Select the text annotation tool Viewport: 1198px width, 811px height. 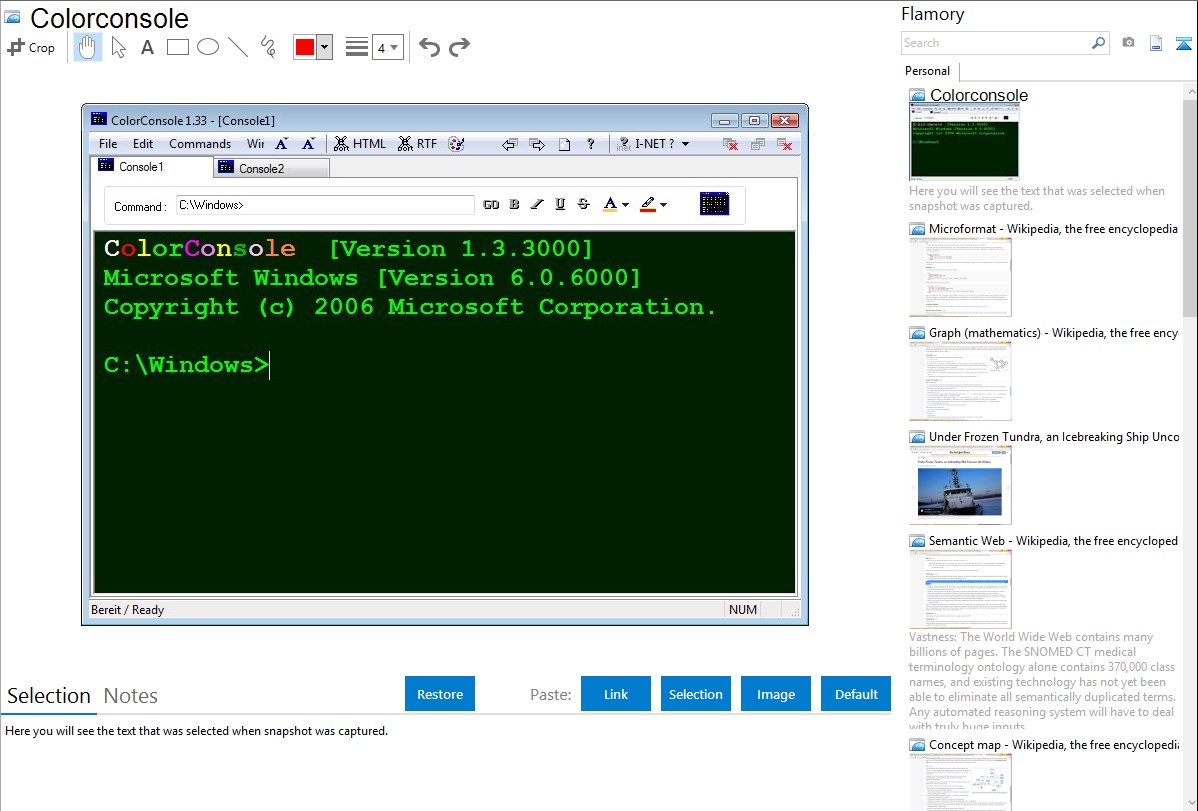(x=147, y=47)
